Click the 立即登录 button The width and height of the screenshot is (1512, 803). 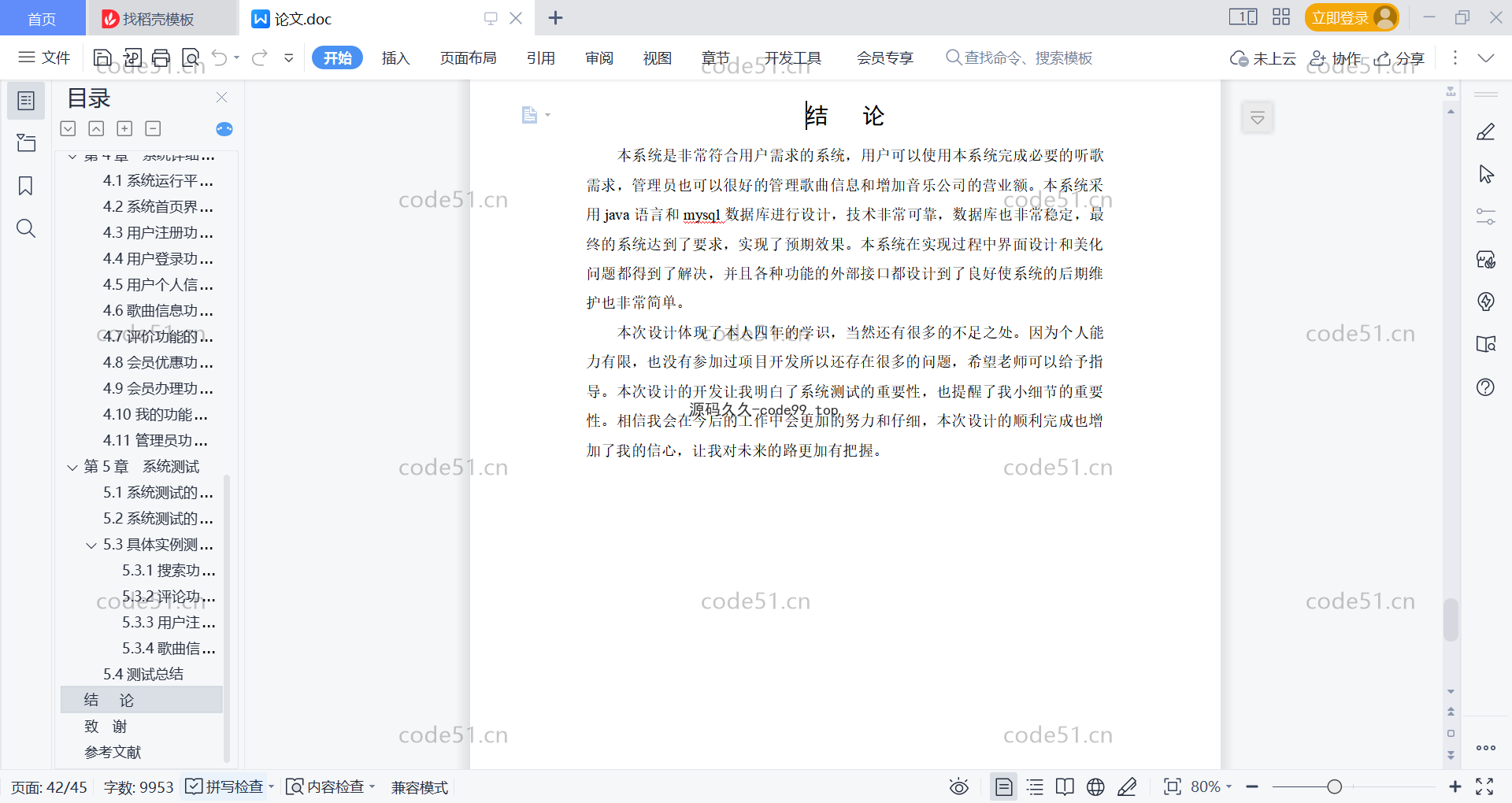pos(1351,17)
